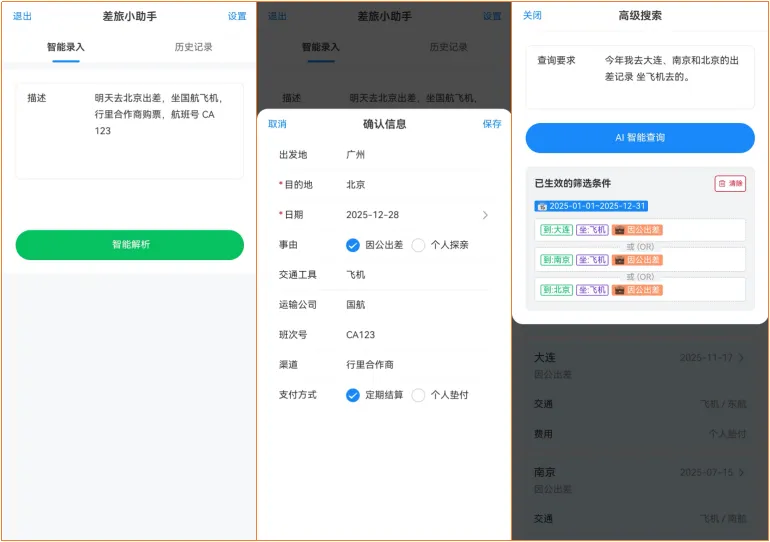
Task: Open the dimmed 大连 record chevron 2025-11-17
Action: [741, 357]
